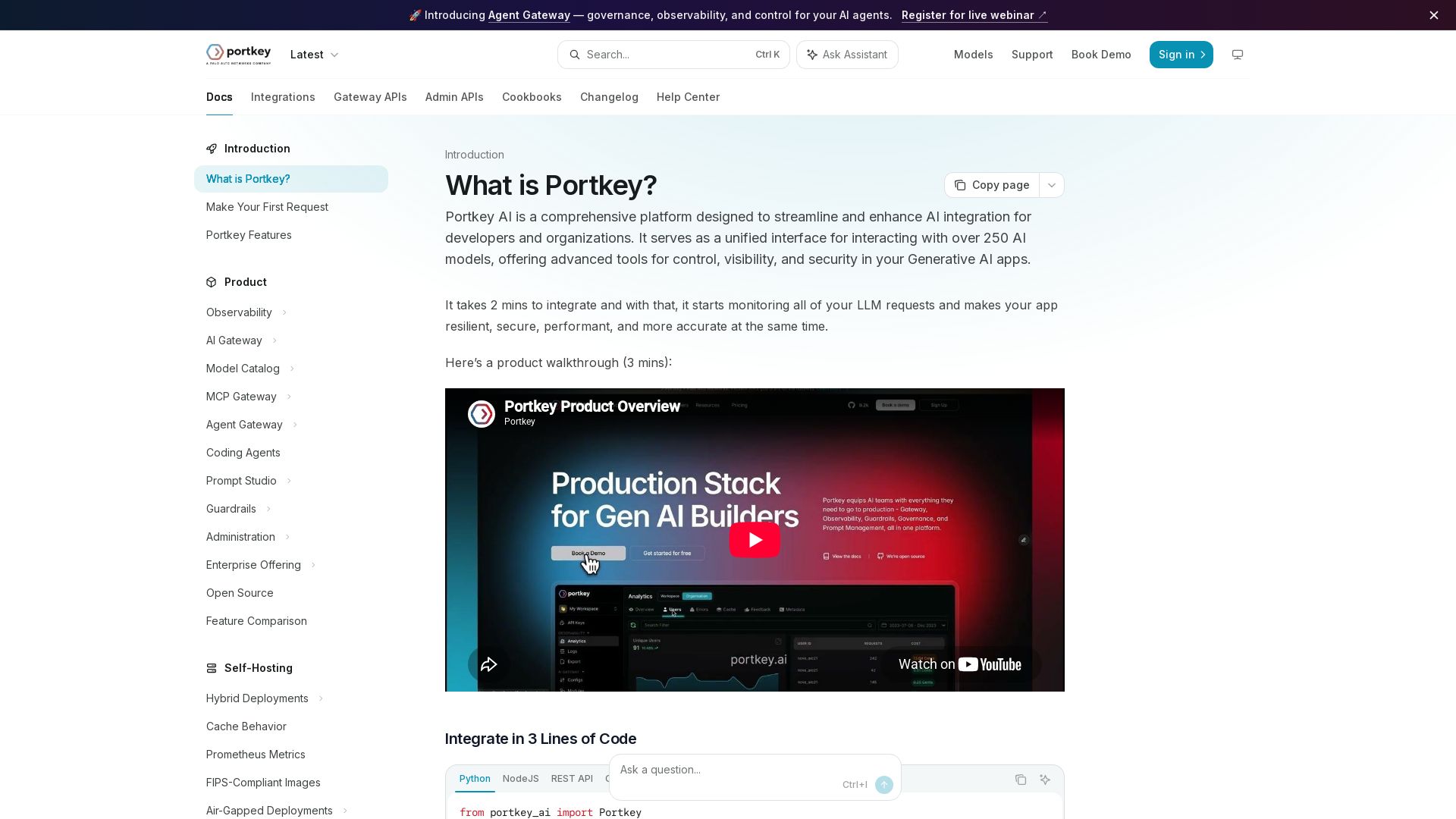Open the Help Center tab
This screenshot has width=1456, height=819.
pos(688,97)
